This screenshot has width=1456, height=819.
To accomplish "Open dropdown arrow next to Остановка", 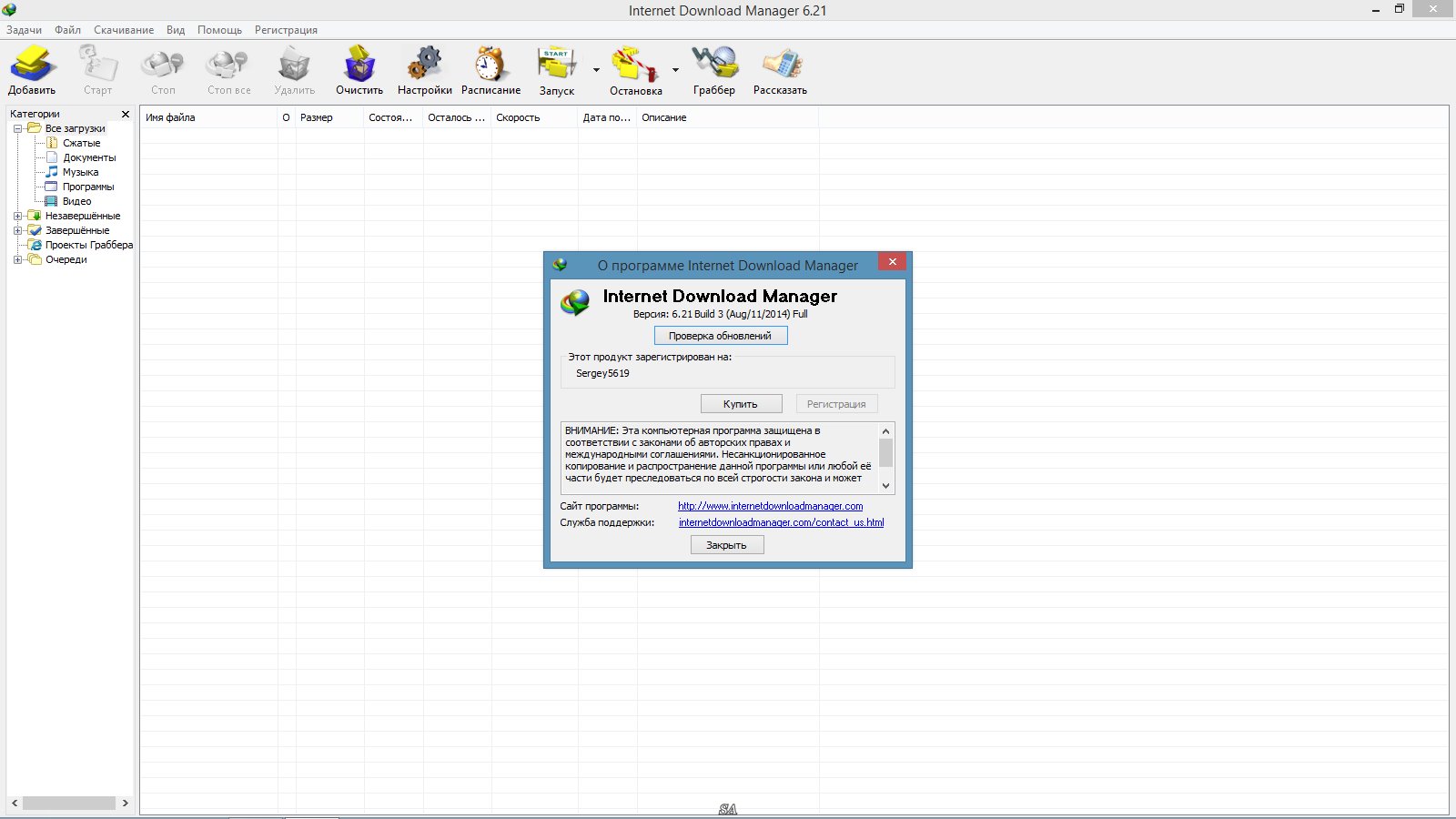I will coord(675,69).
